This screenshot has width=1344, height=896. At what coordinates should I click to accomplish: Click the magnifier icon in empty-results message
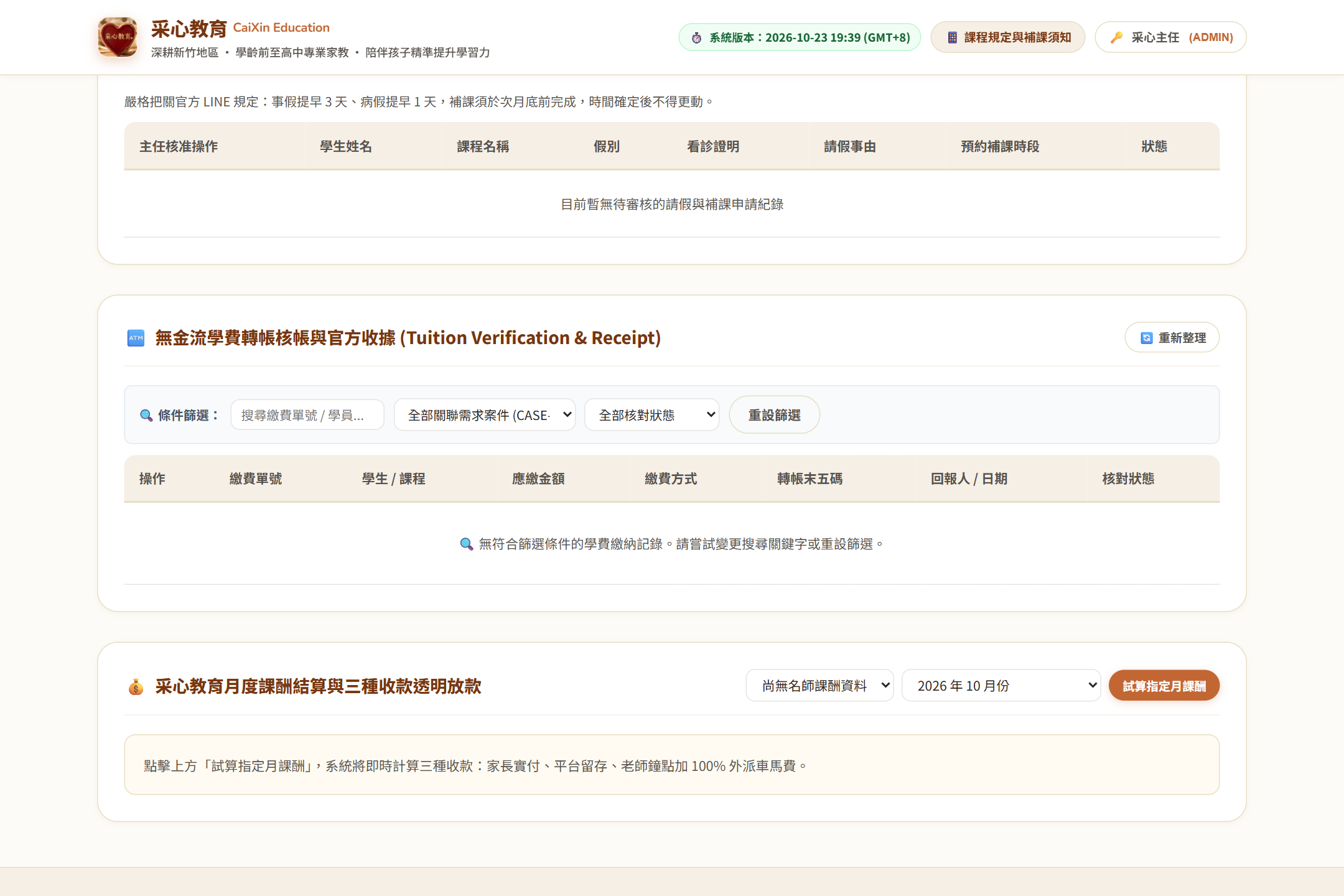tap(466, 544)
